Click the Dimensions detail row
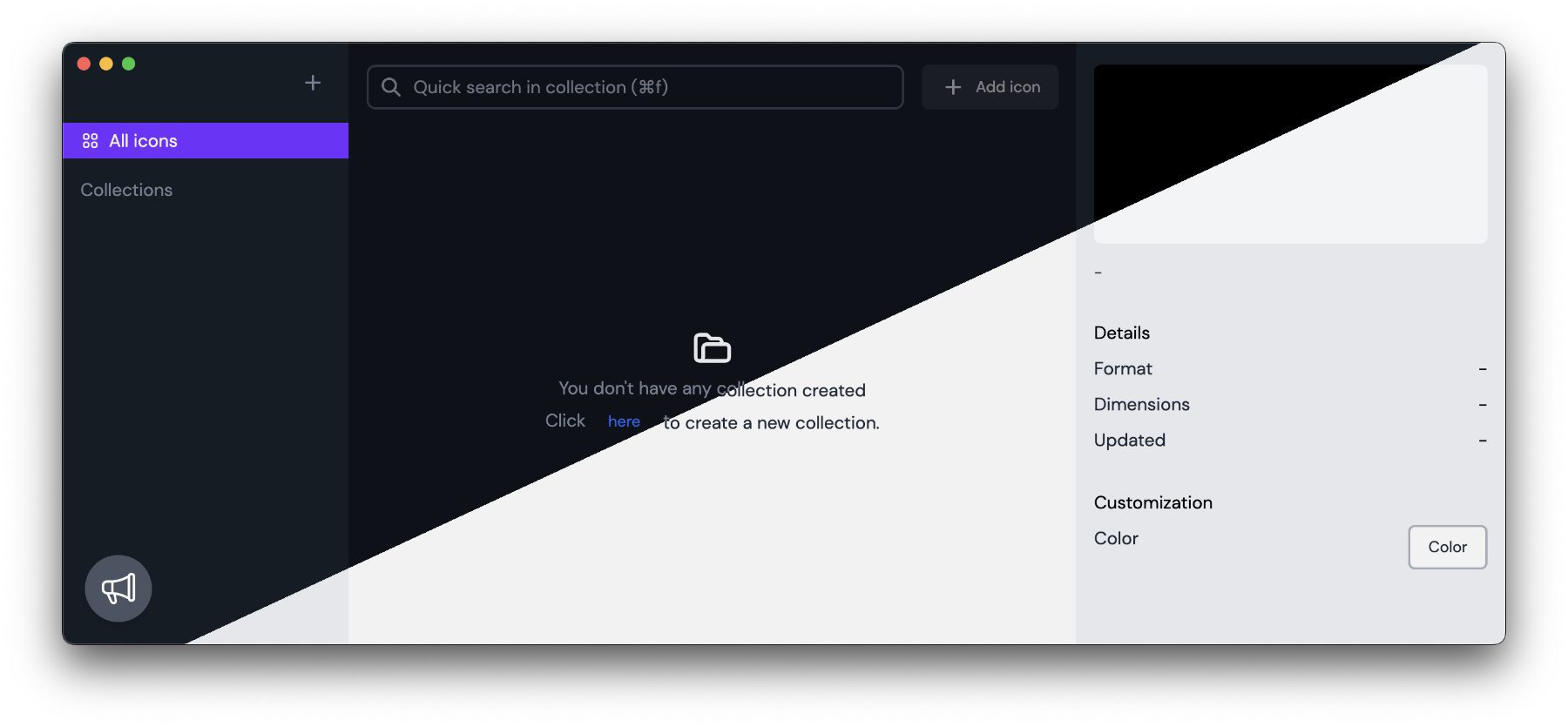The width and height of the screenshot is (1568, 727). point(1290,405)
